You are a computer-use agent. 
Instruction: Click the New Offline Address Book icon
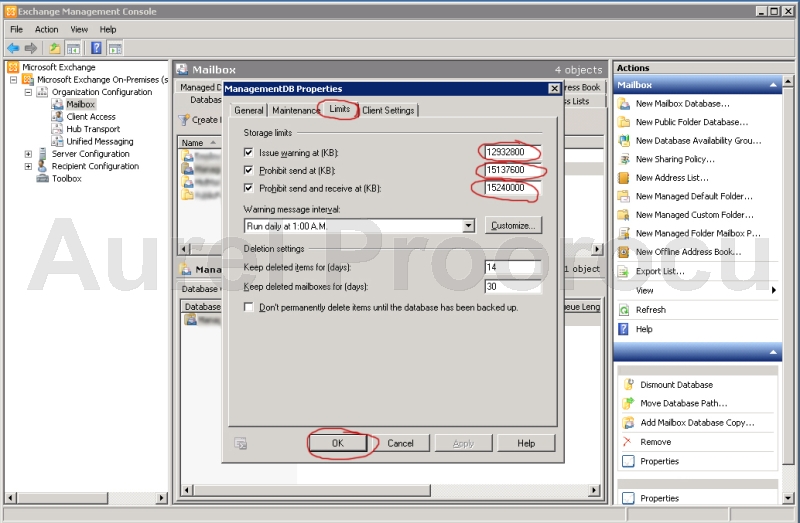pos(623,252)
